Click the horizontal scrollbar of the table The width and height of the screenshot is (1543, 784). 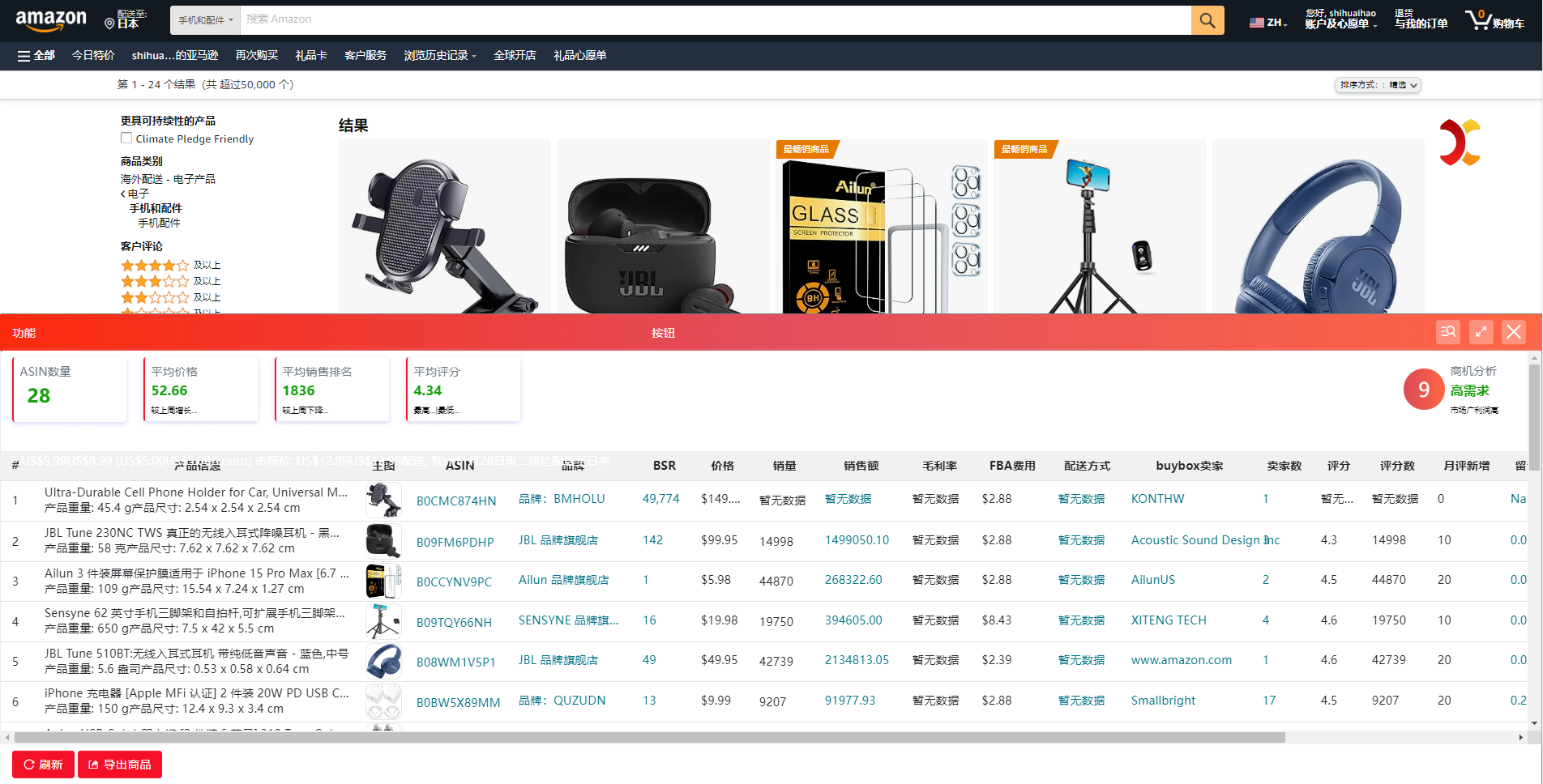point(650,737)
